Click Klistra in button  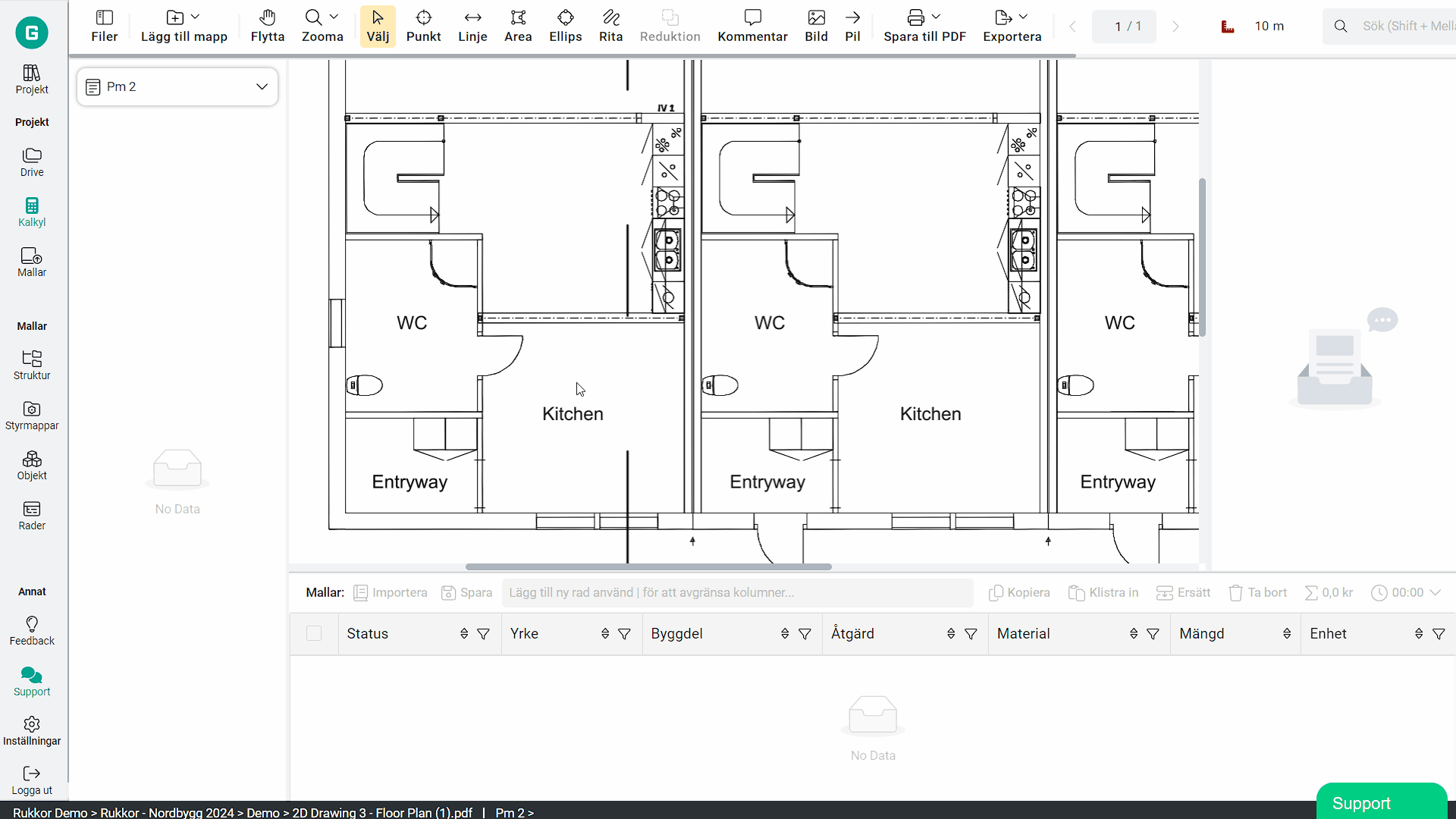click(x=1103, y=592)
